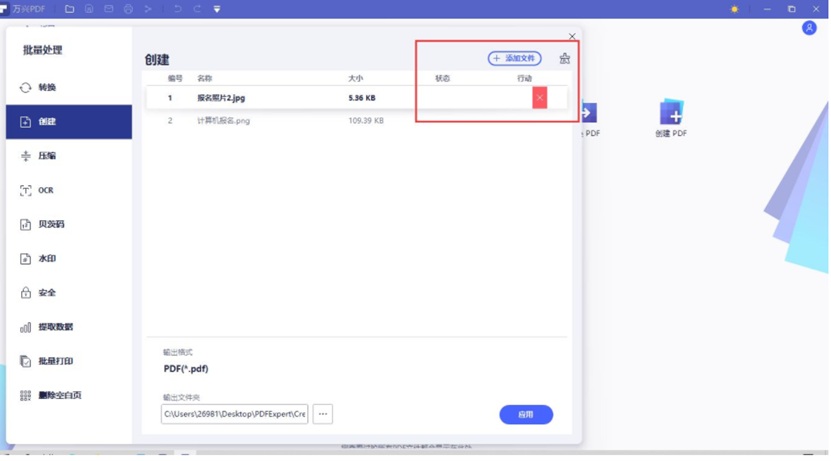831x461 pixels.
Task: Select 贝茨码 in batch sidebar
Action: (x=69, y=224)
